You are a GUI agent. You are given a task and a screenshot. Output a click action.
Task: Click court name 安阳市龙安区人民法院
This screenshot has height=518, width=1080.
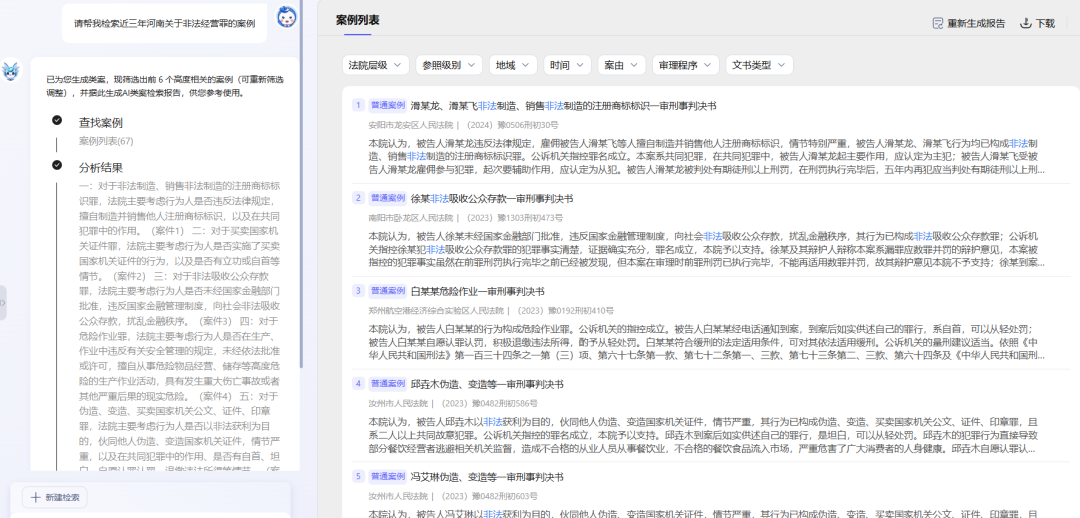411,125
